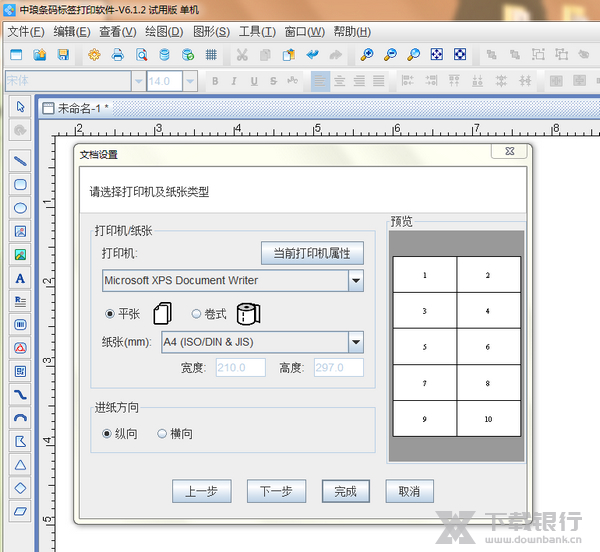The height and width of the screenshot is (552, 600).
Task: Save document with the floppy disk icon
Action: (63, 55)
